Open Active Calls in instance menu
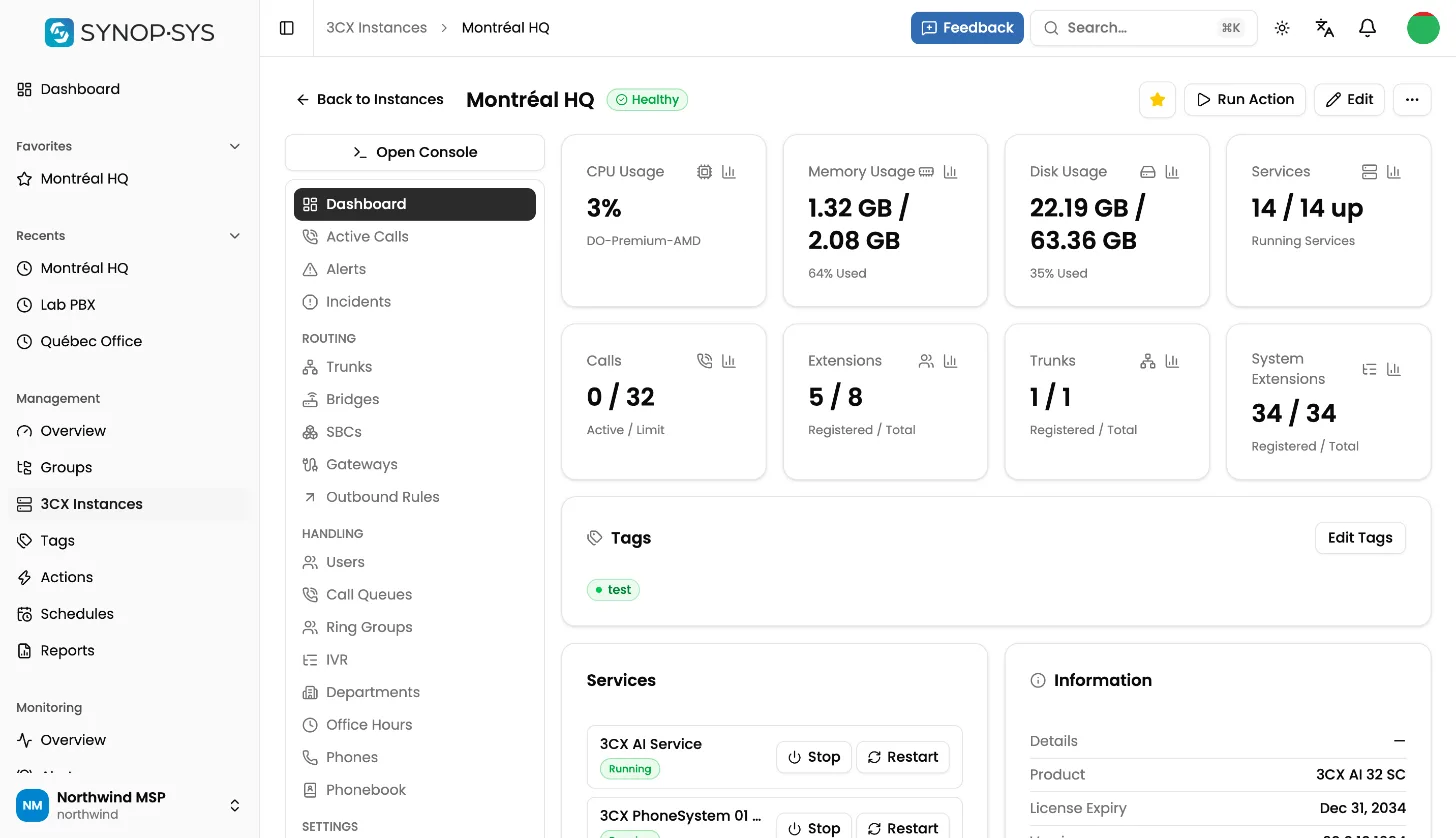 (x=415, y=237)
